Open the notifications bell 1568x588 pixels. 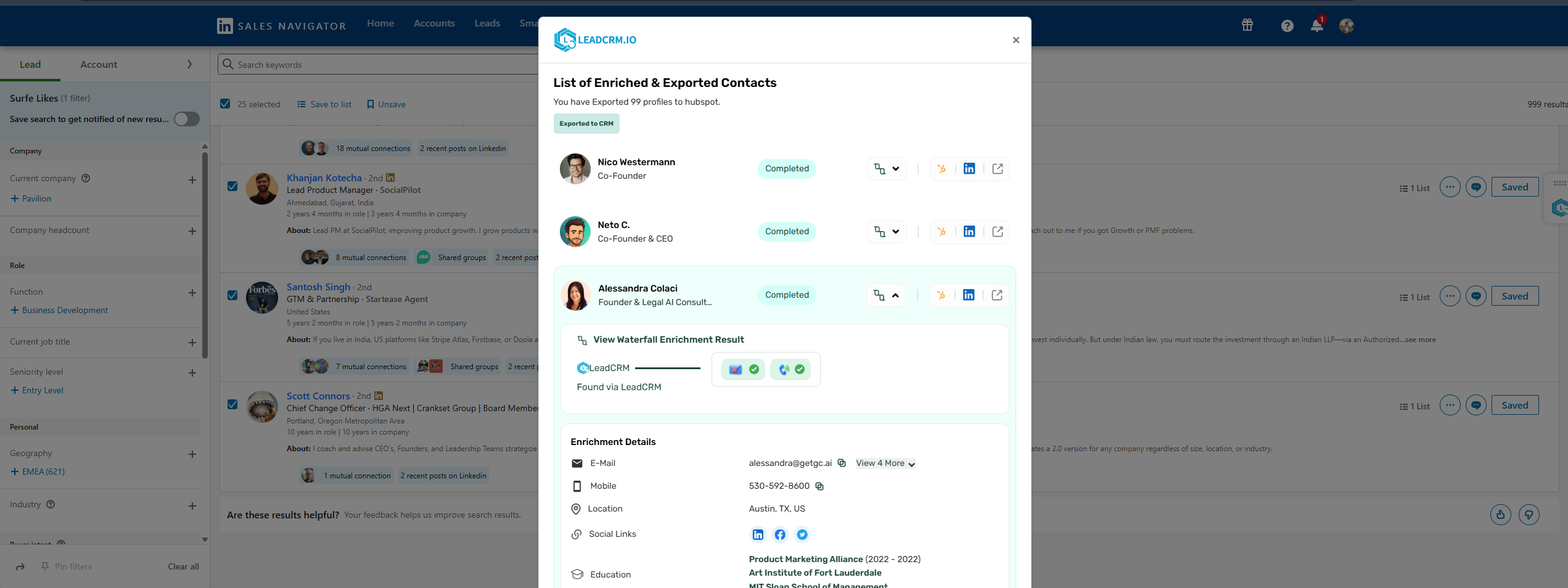(x=1317, y=25)
